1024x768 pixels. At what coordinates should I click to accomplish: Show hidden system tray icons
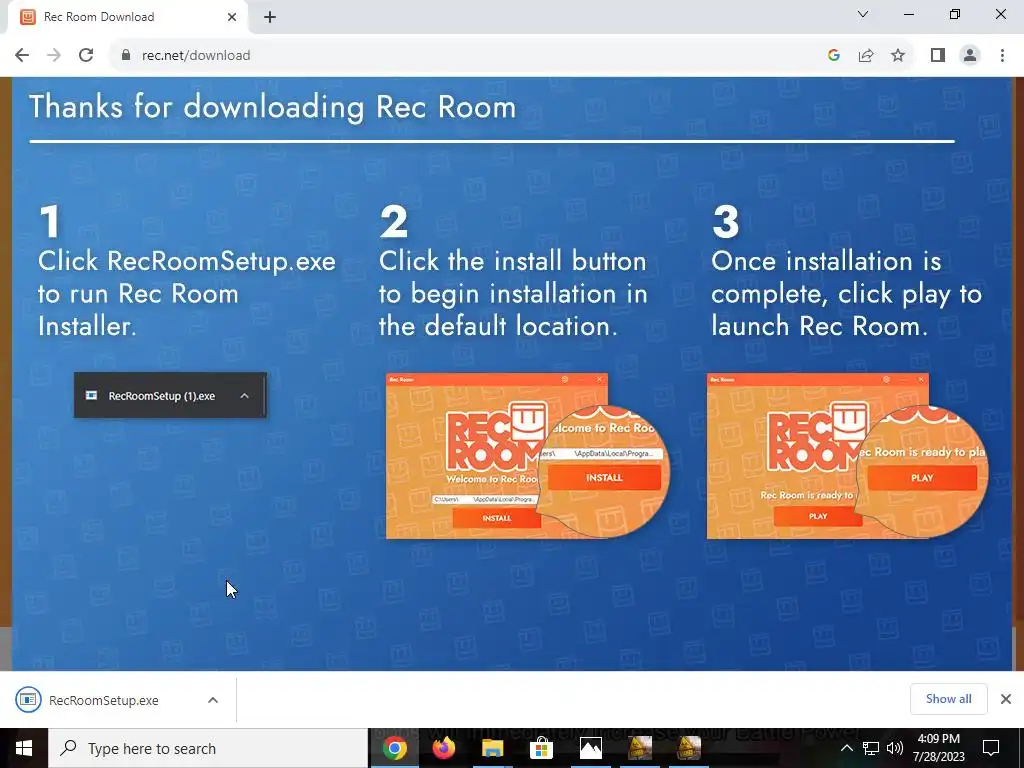pos(846,748)
